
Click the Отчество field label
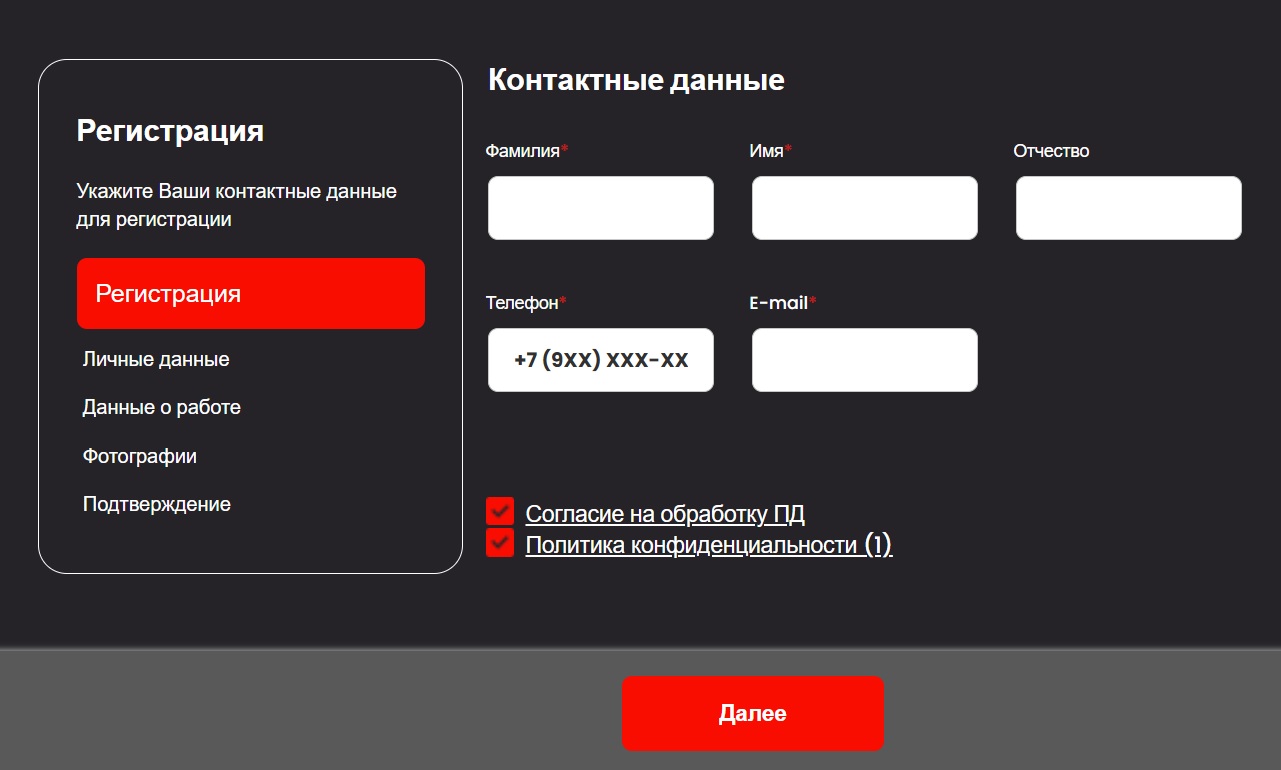point(1051,151)
